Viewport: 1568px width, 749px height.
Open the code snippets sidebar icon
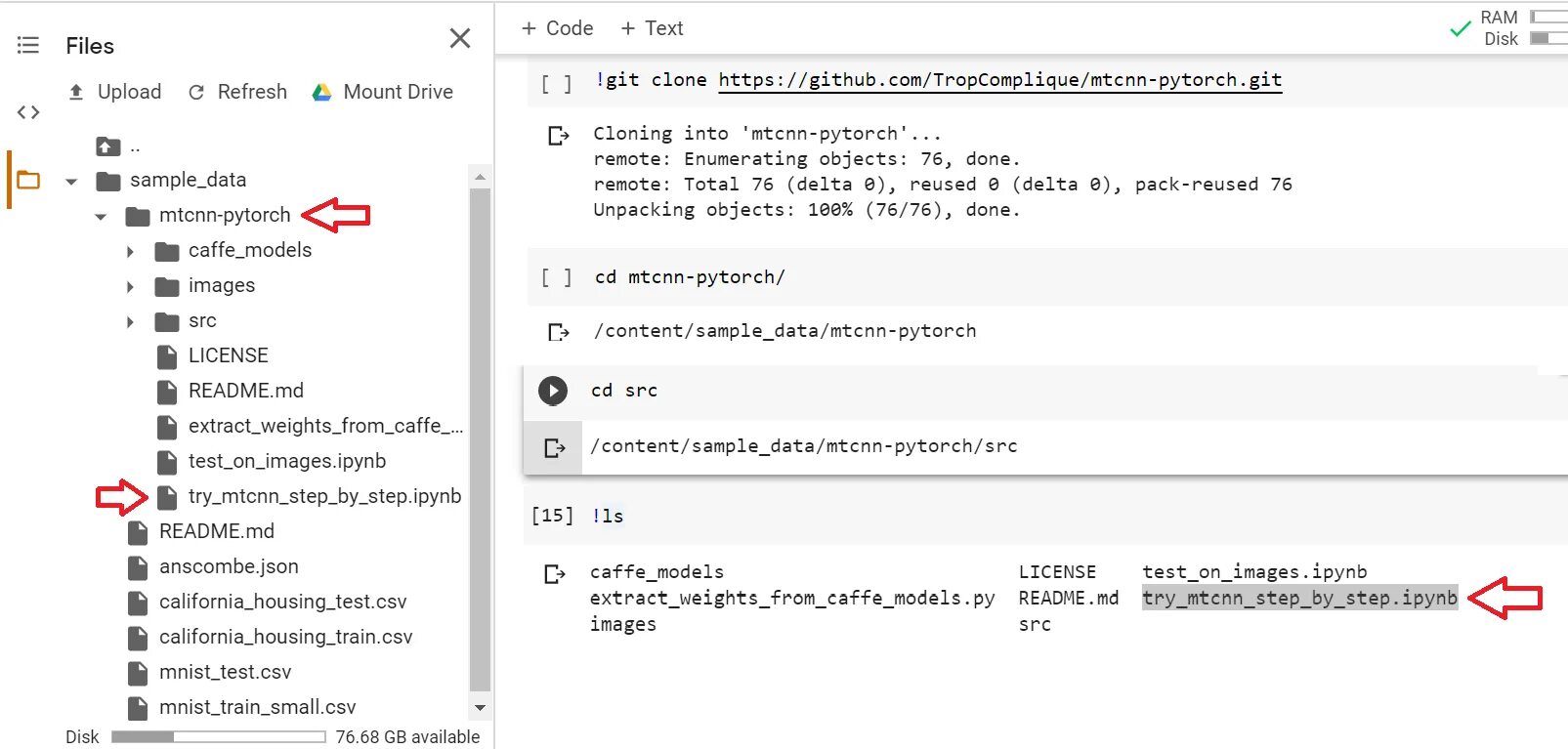click(28, 112)
